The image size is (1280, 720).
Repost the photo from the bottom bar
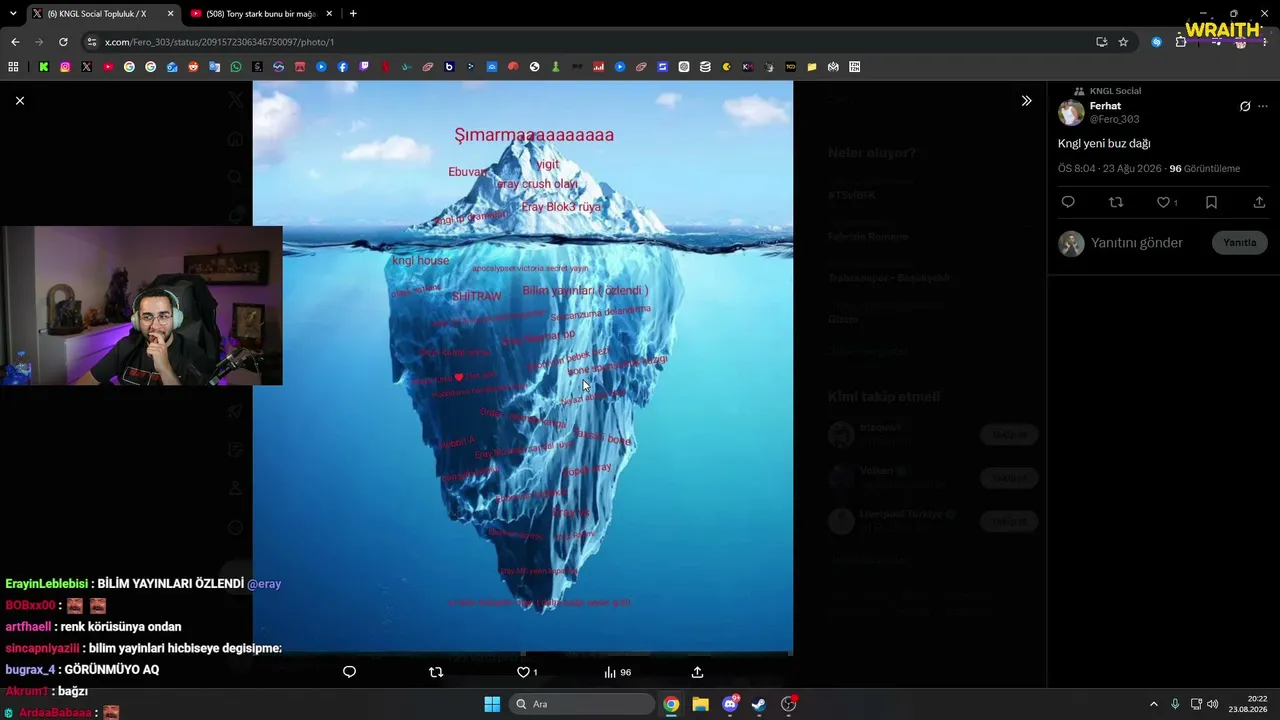click(x=436, y=672)
